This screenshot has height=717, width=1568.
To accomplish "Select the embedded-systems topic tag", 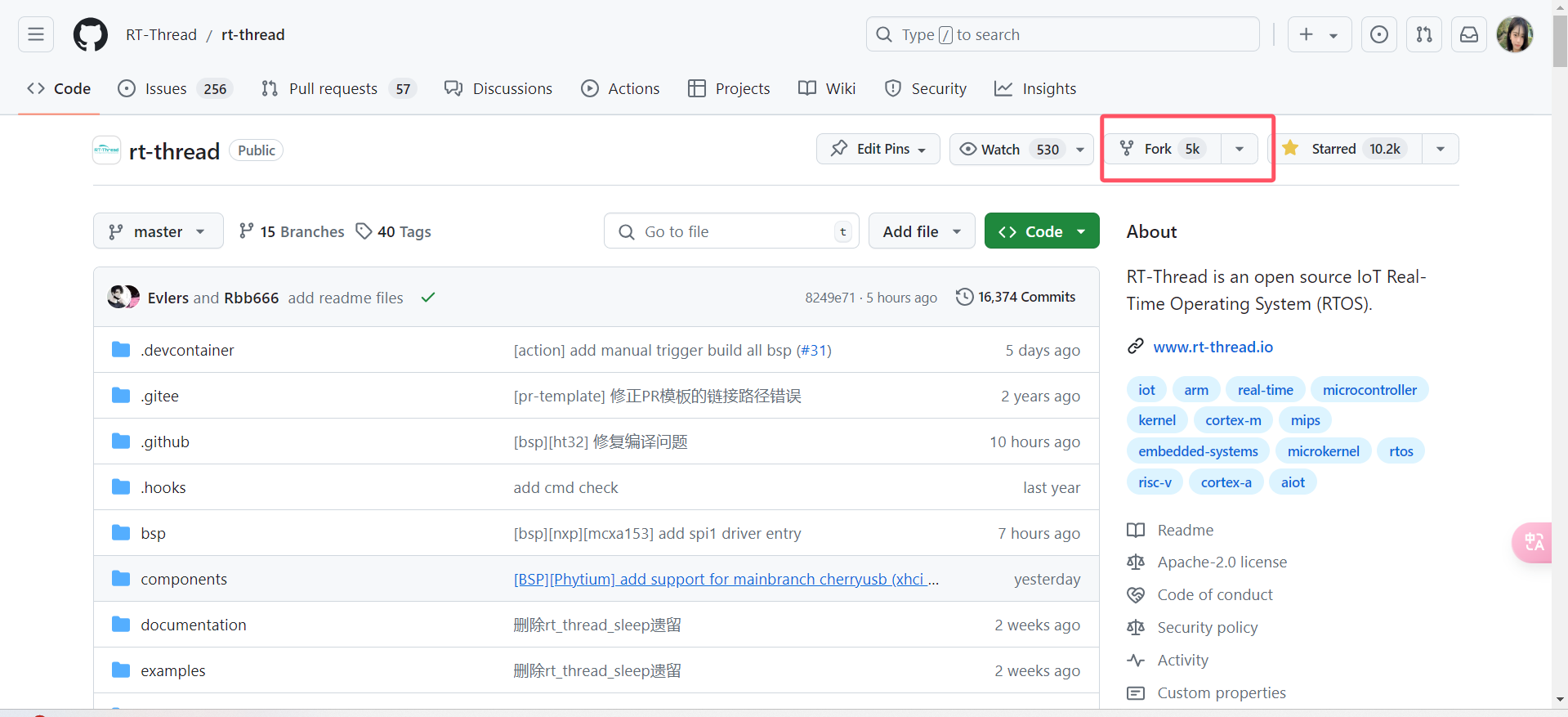I will coord(1198,451).
